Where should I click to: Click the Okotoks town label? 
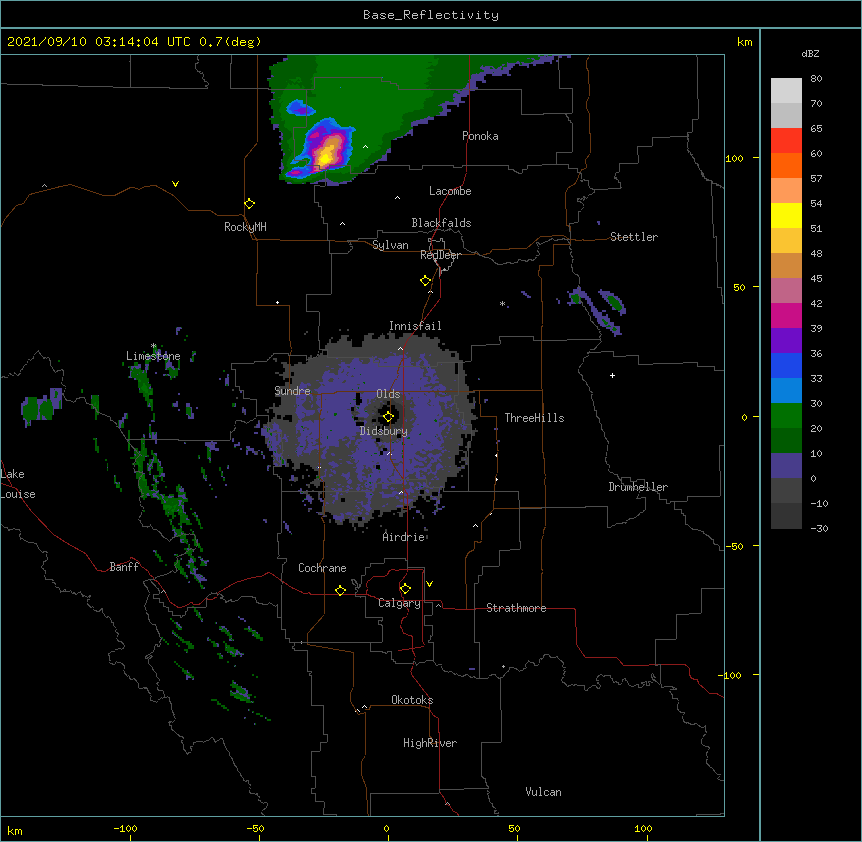(412, 700)
